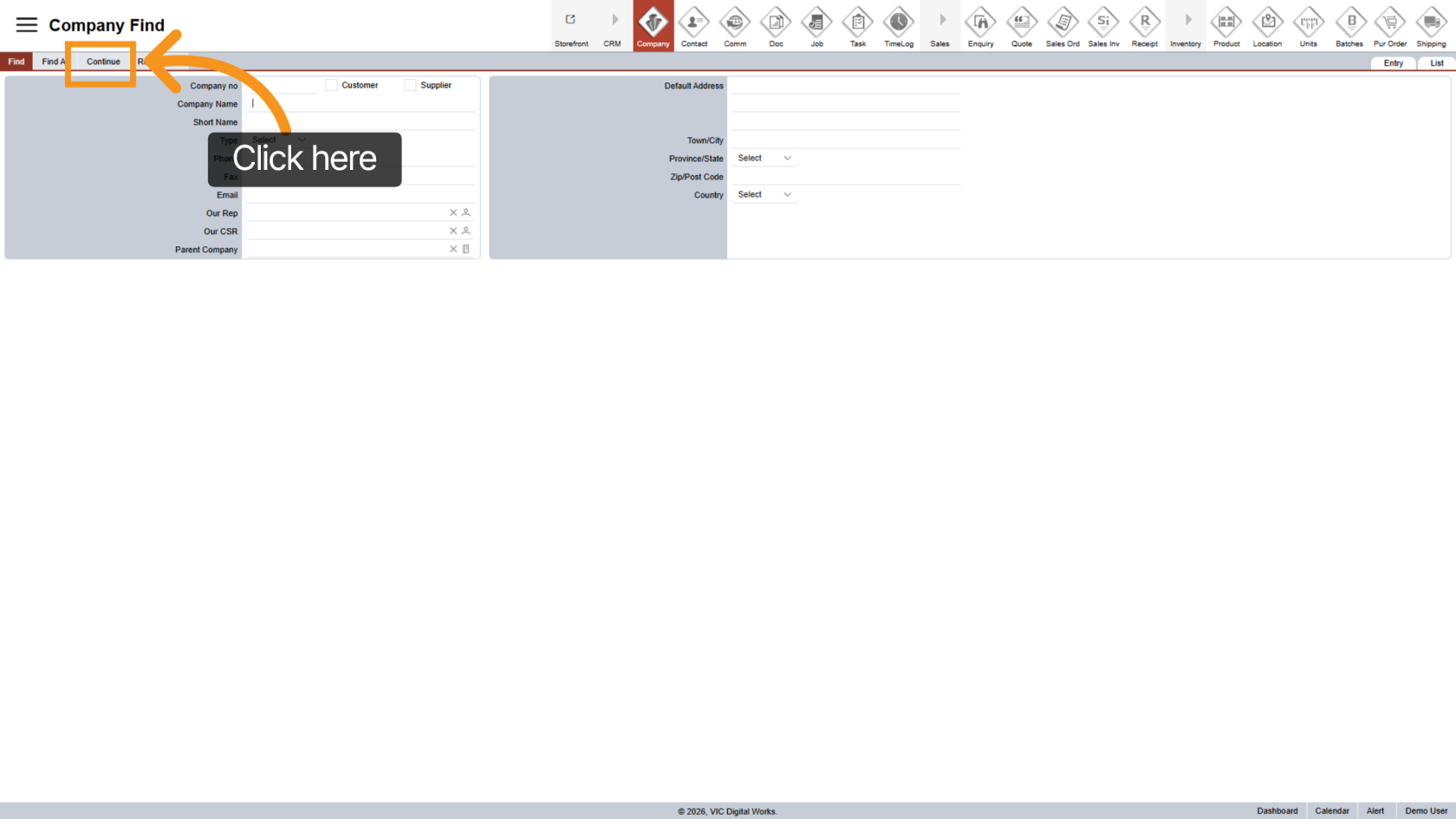Tick the Supplier checkbox

[x=410, y=85]
